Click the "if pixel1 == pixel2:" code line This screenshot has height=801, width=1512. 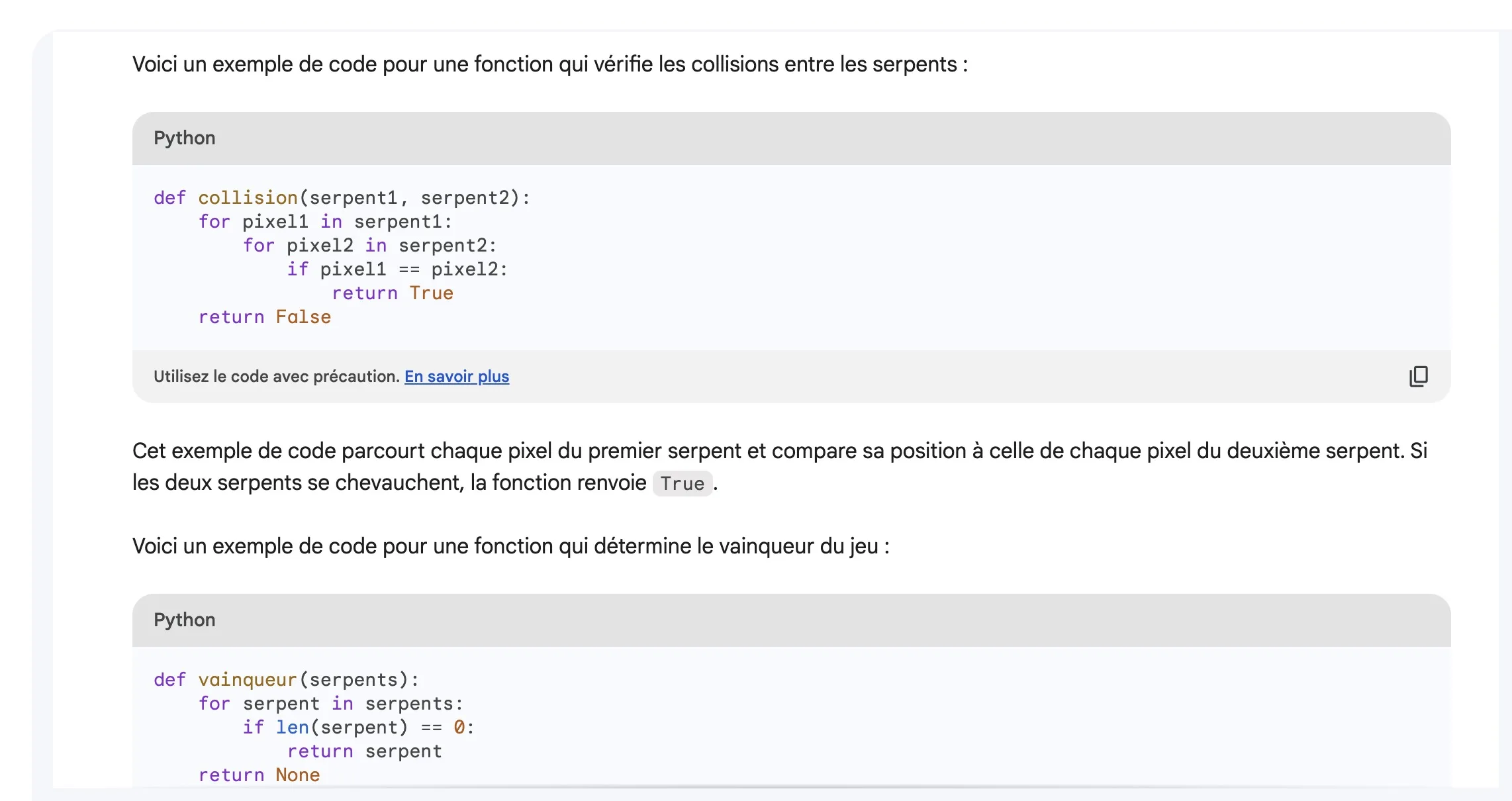397,269
